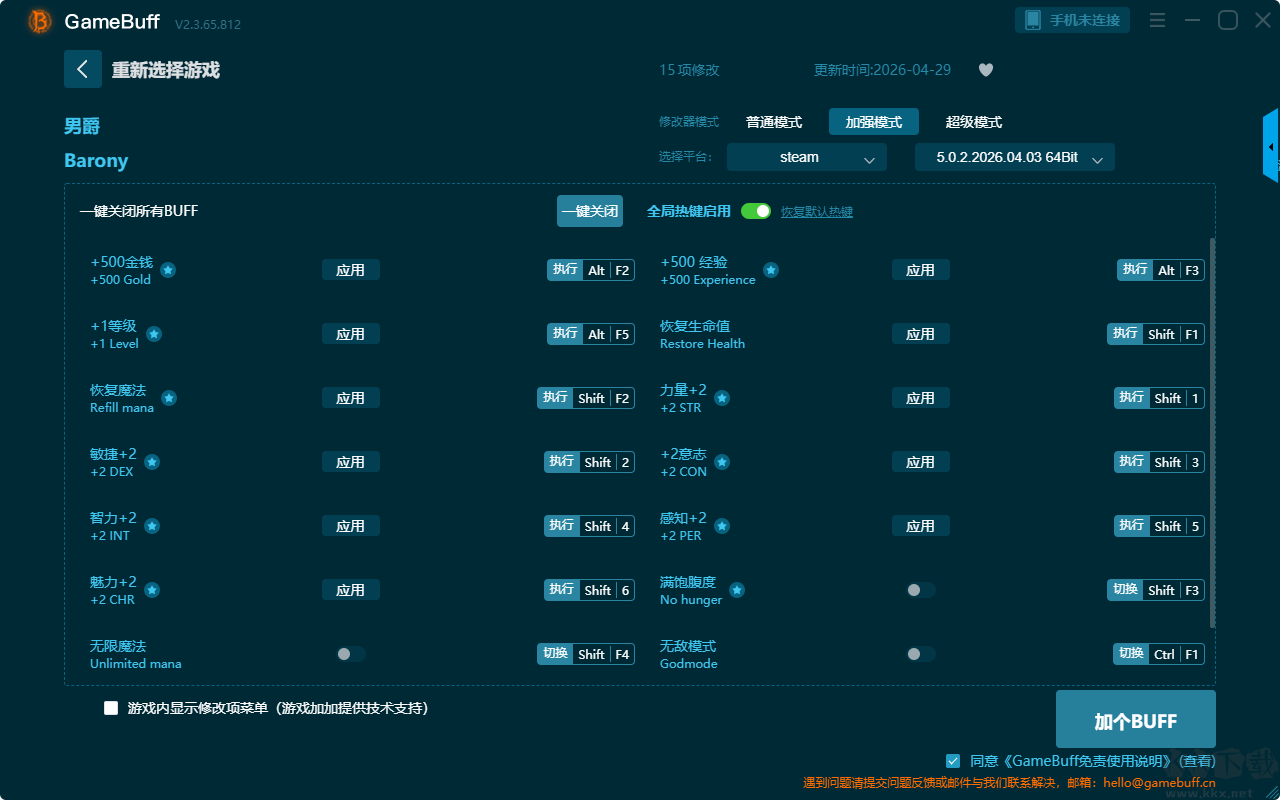Open the hamburger menu in title bar
1280x800 pixels.
click(x=1157, y=20)
